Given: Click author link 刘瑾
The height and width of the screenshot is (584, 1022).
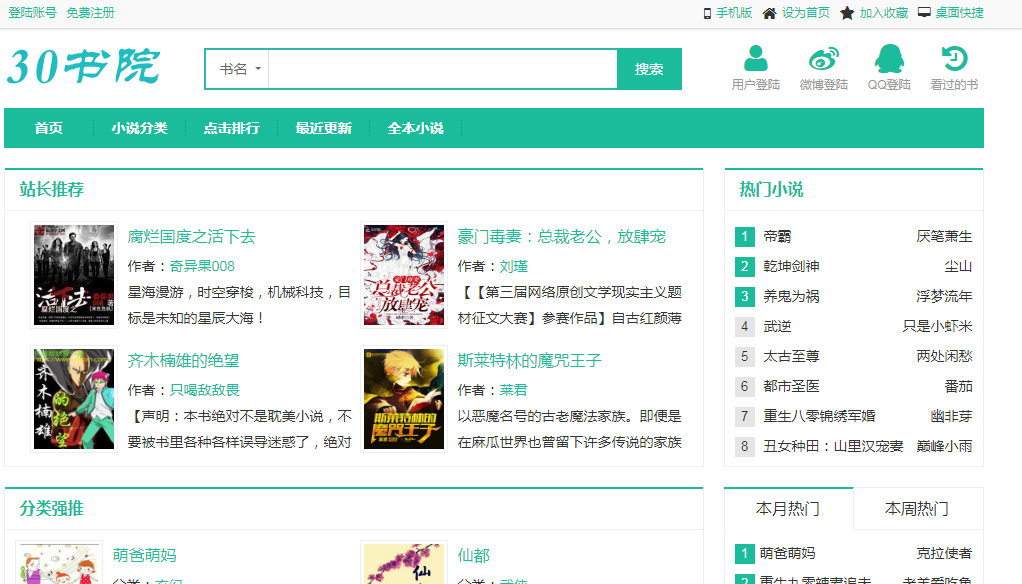Looking at the screenshot, I should pyautogui.click(x=514, y=266).
